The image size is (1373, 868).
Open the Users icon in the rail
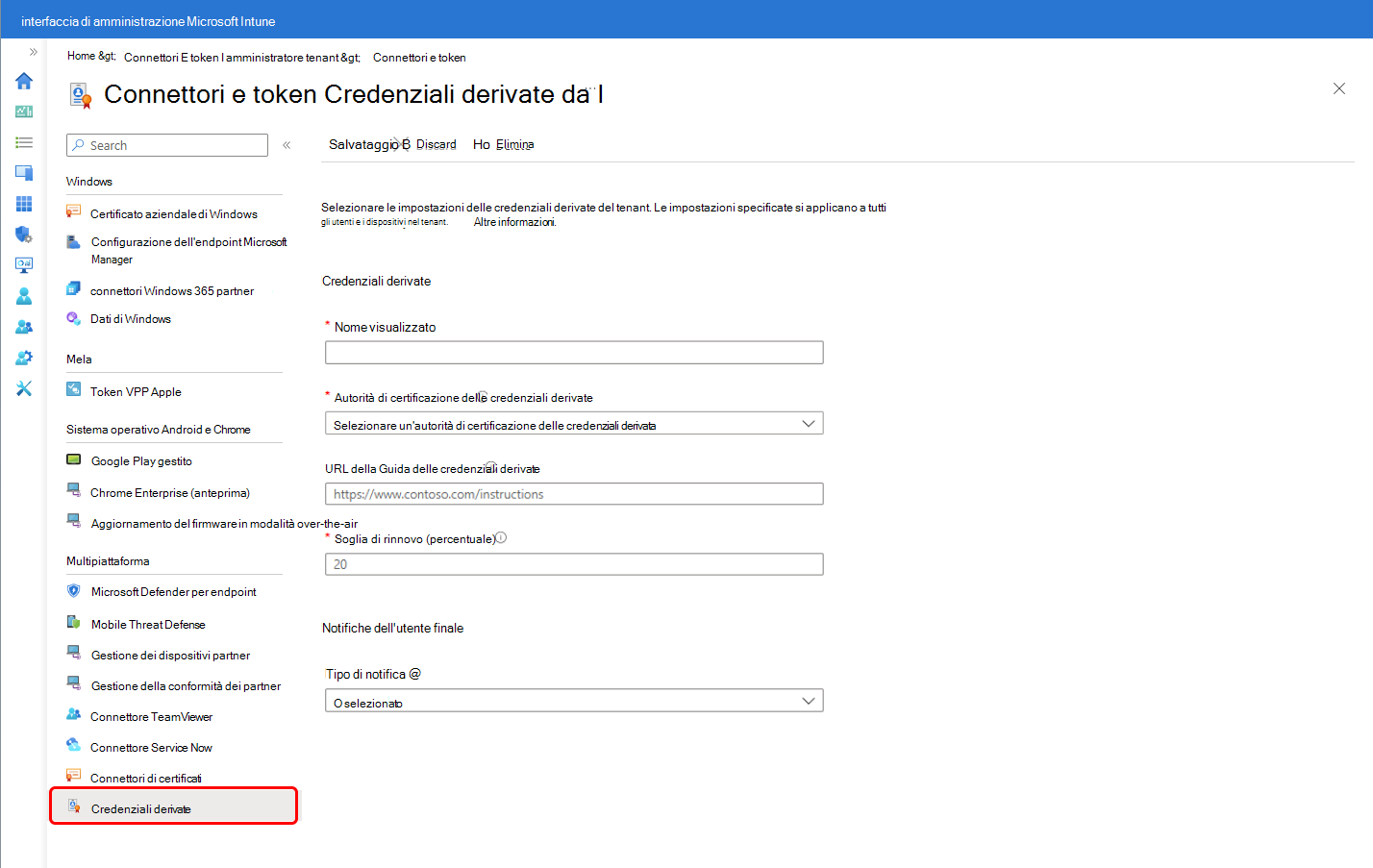click(x=24, y=296)
